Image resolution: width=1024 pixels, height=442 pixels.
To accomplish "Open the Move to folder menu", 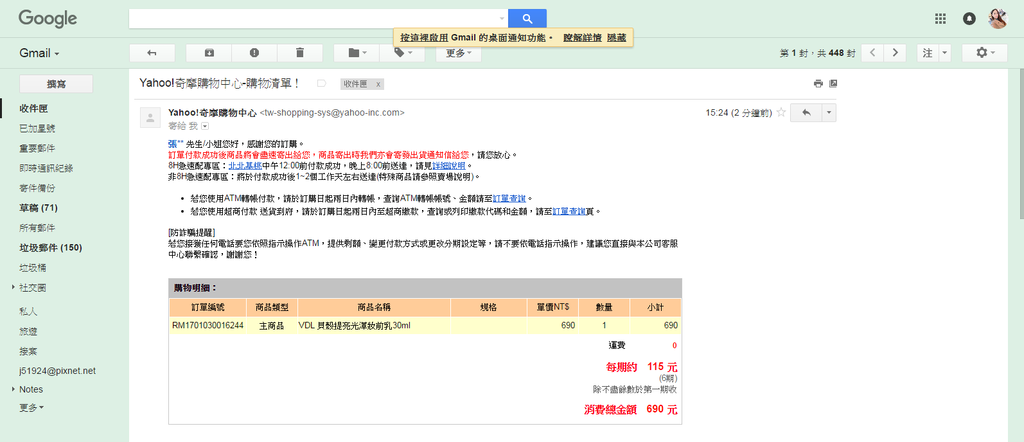I will (x=357, y=53).
